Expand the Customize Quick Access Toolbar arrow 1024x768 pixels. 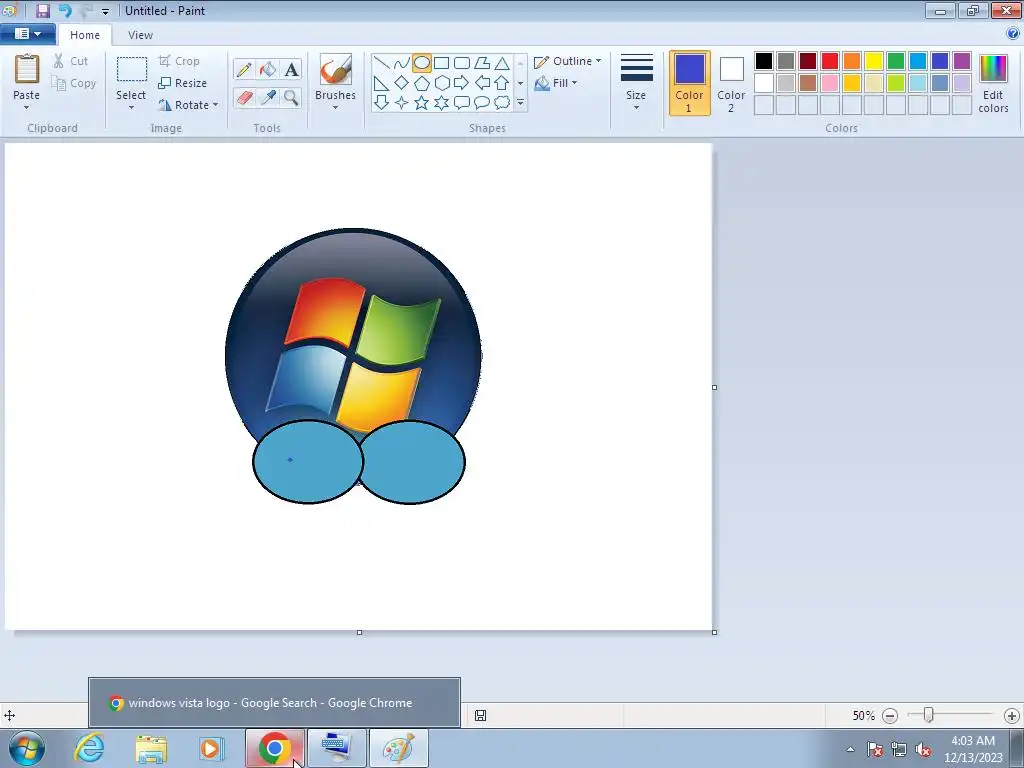click(105, 11)
